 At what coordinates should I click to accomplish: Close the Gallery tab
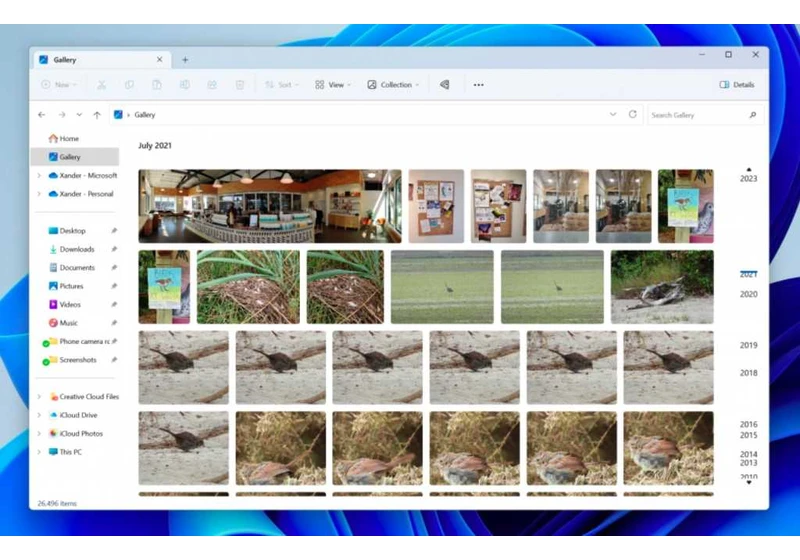[x=160, y=60]
